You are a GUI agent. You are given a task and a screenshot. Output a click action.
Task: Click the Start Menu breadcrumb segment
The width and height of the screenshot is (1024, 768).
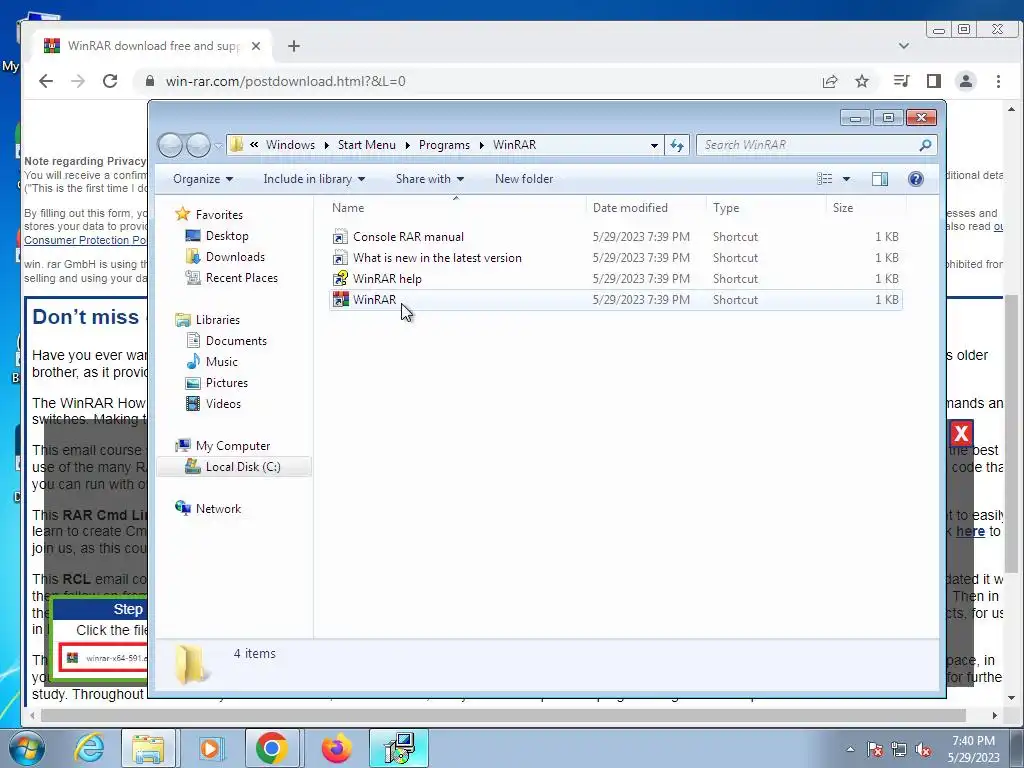click(366, 145)
